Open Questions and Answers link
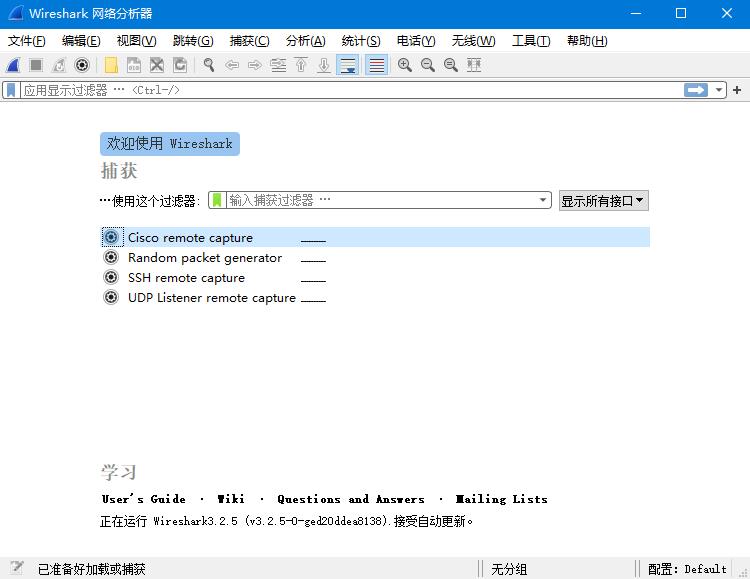 tap(351, 499)
